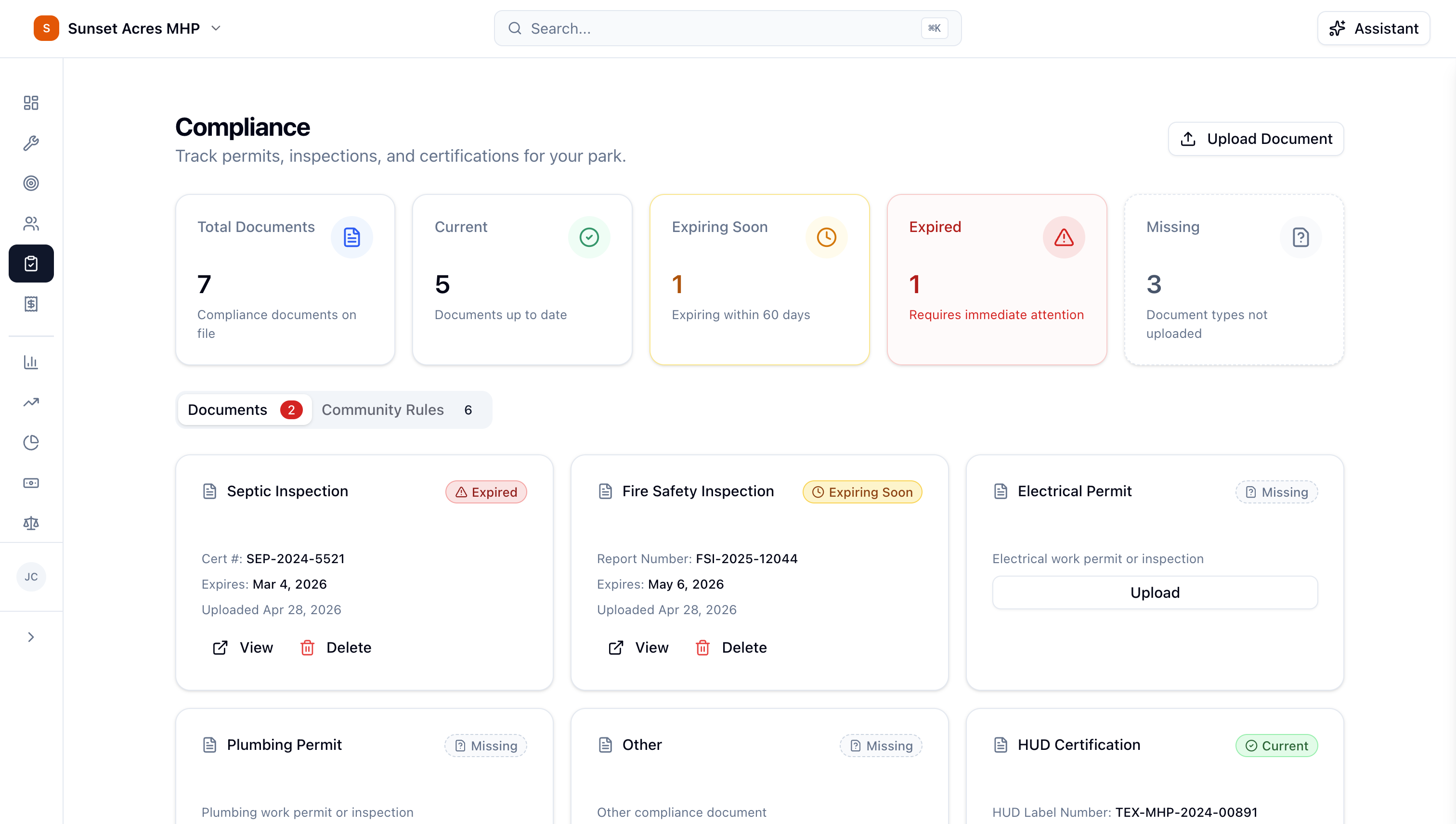
Task: Open the trending line icon in sidebar
Action: (31, 402)
